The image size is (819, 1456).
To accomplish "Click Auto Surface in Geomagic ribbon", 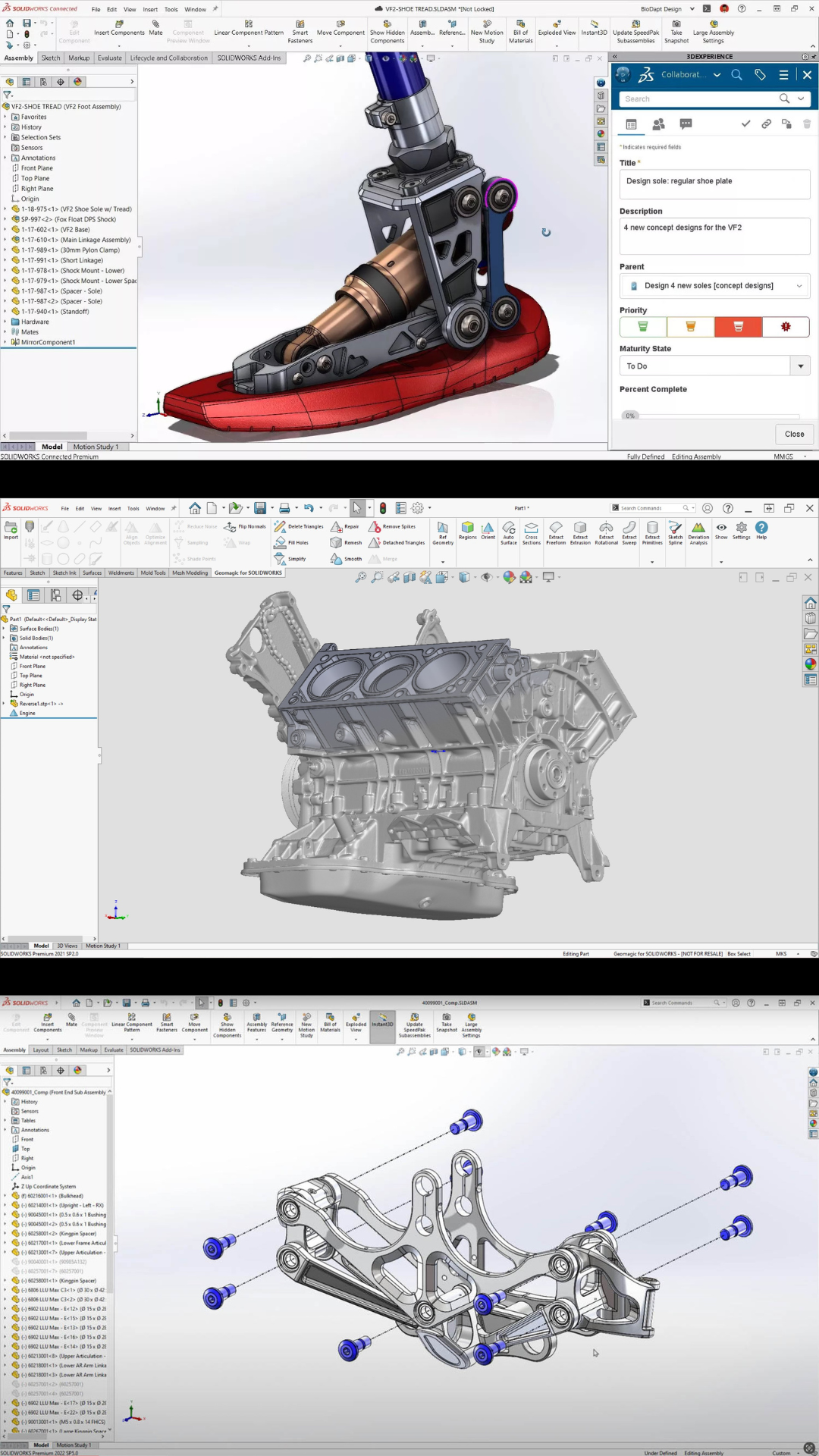I will 509,533.
